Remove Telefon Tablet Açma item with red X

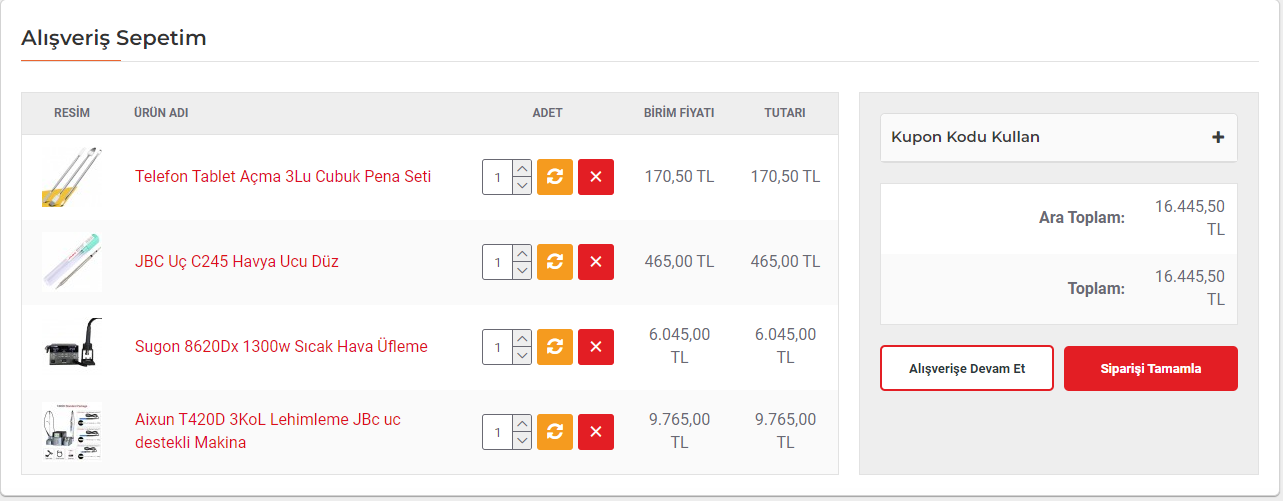[x=596, y=177]
